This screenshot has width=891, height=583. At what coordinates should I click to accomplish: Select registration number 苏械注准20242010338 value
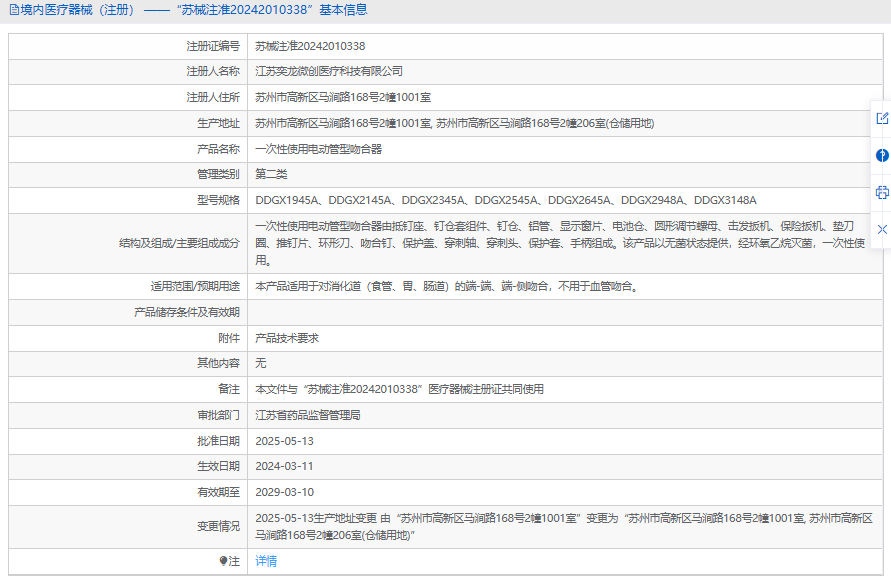coord(310,46)
